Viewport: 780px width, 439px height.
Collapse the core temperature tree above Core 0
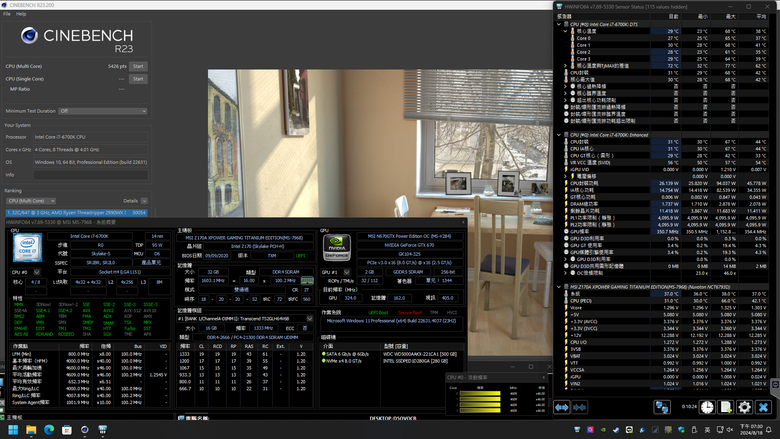click(566, 31)
